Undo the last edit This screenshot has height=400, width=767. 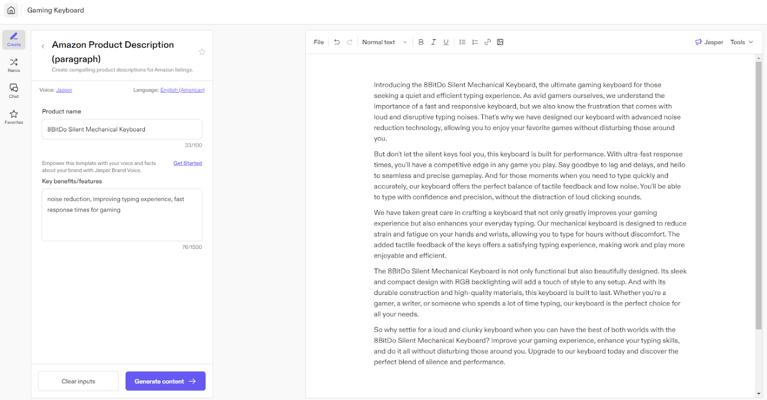(337, 42)
